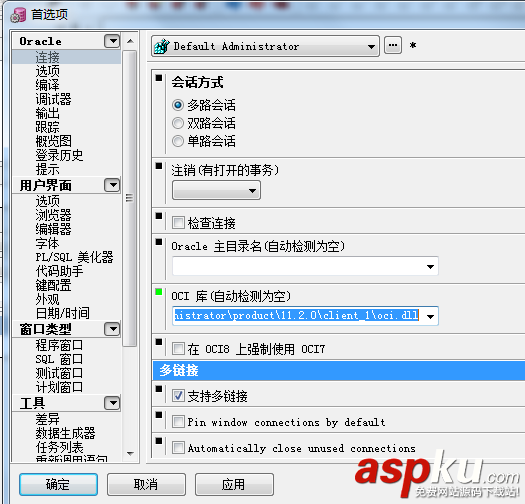
Task: Select 任务列表 in the tree
Action: [59, 447]
